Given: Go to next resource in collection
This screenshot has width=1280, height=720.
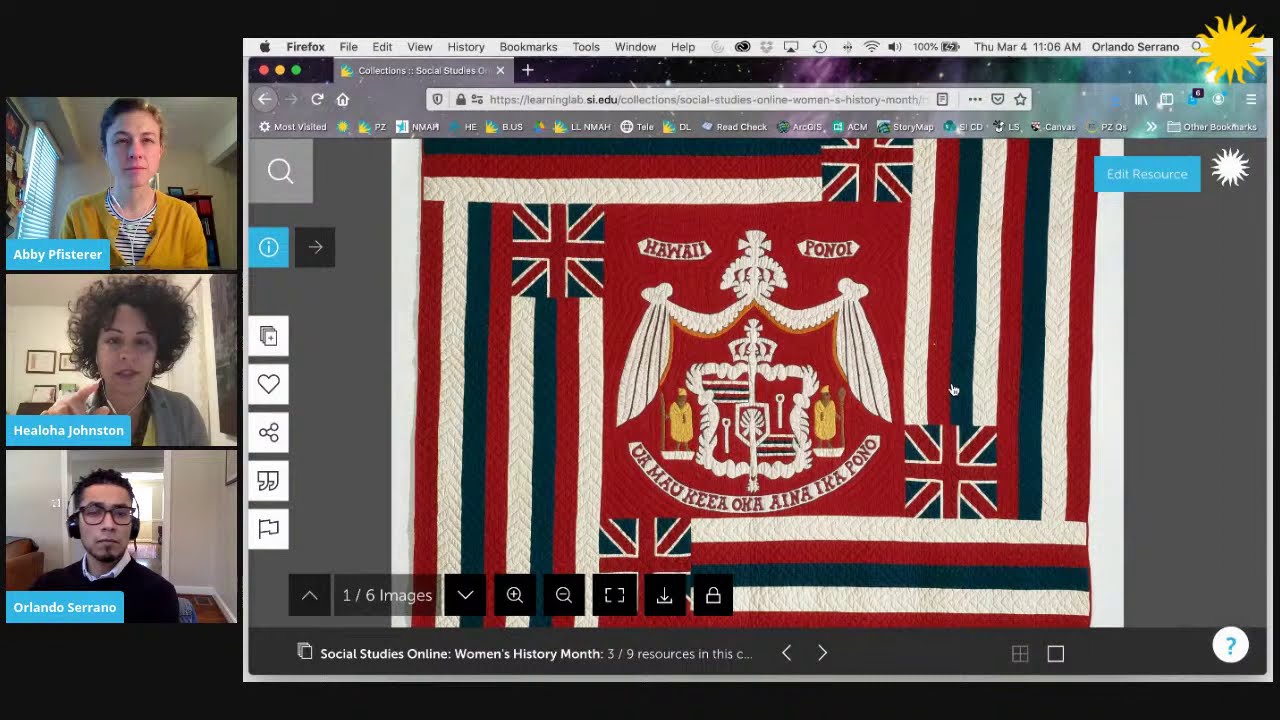Looking at the screenshot, I should point(822,653).
